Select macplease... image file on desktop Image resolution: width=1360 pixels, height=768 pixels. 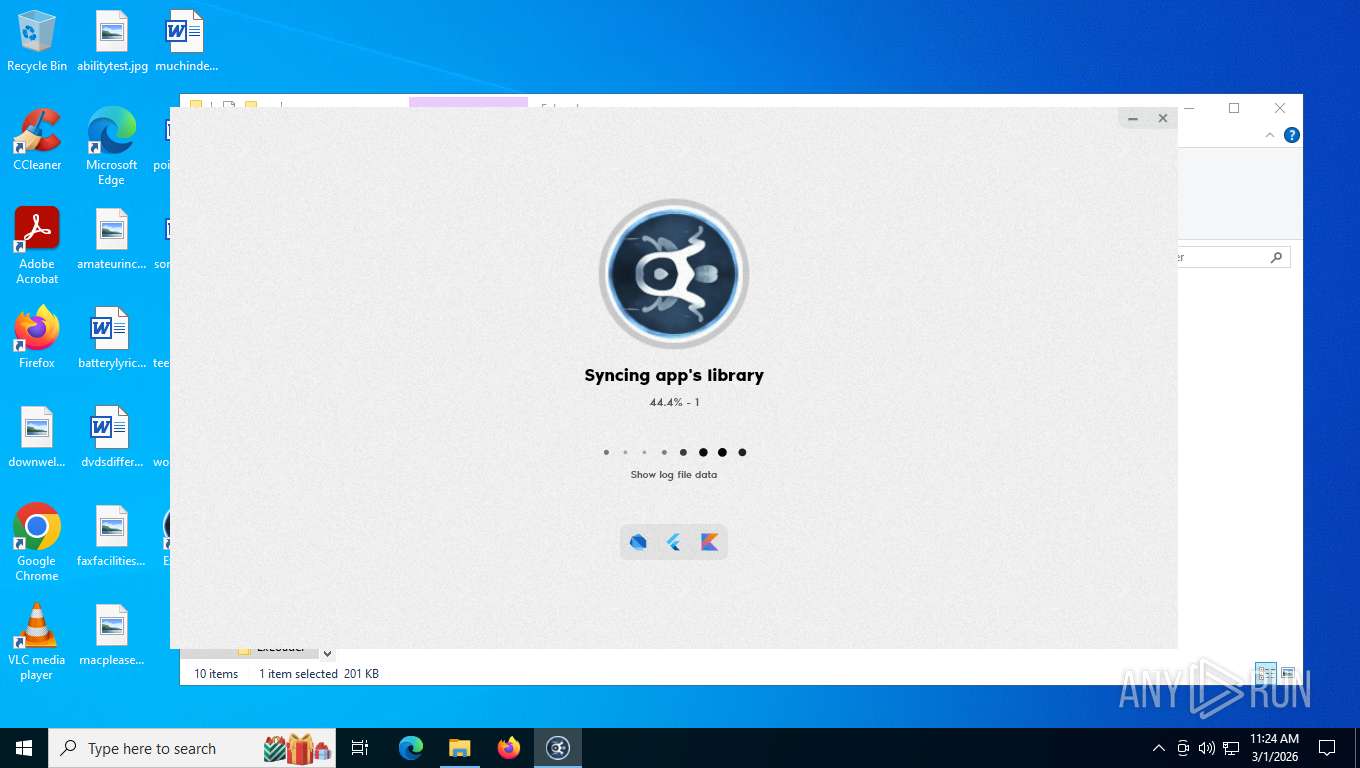[x=112, y=635]
